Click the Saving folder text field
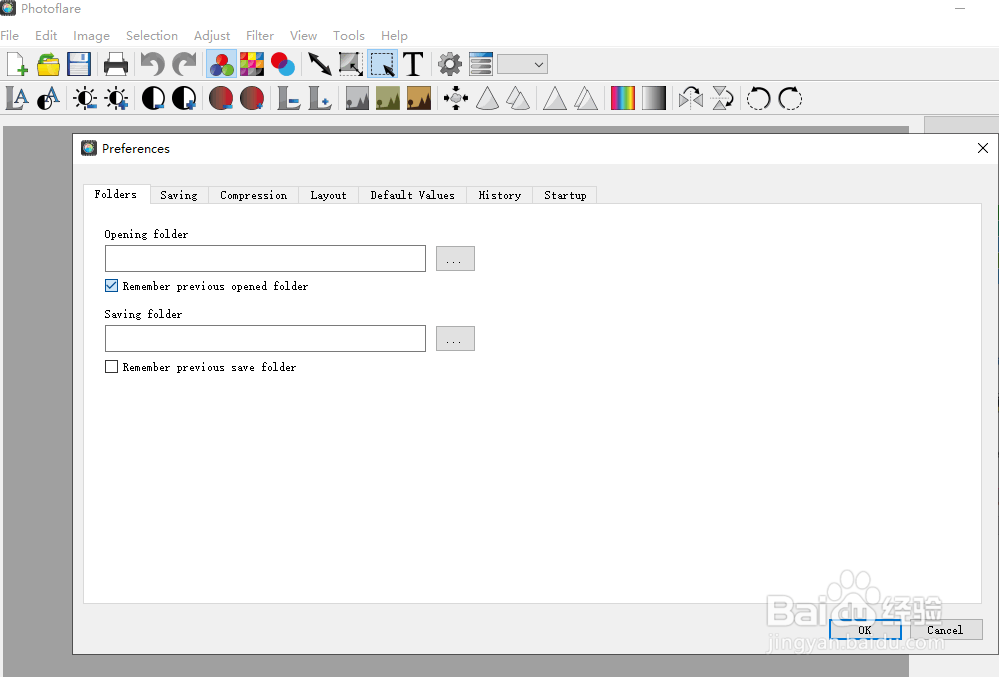The width and height of the screenshot is (999, 677). 265,339
